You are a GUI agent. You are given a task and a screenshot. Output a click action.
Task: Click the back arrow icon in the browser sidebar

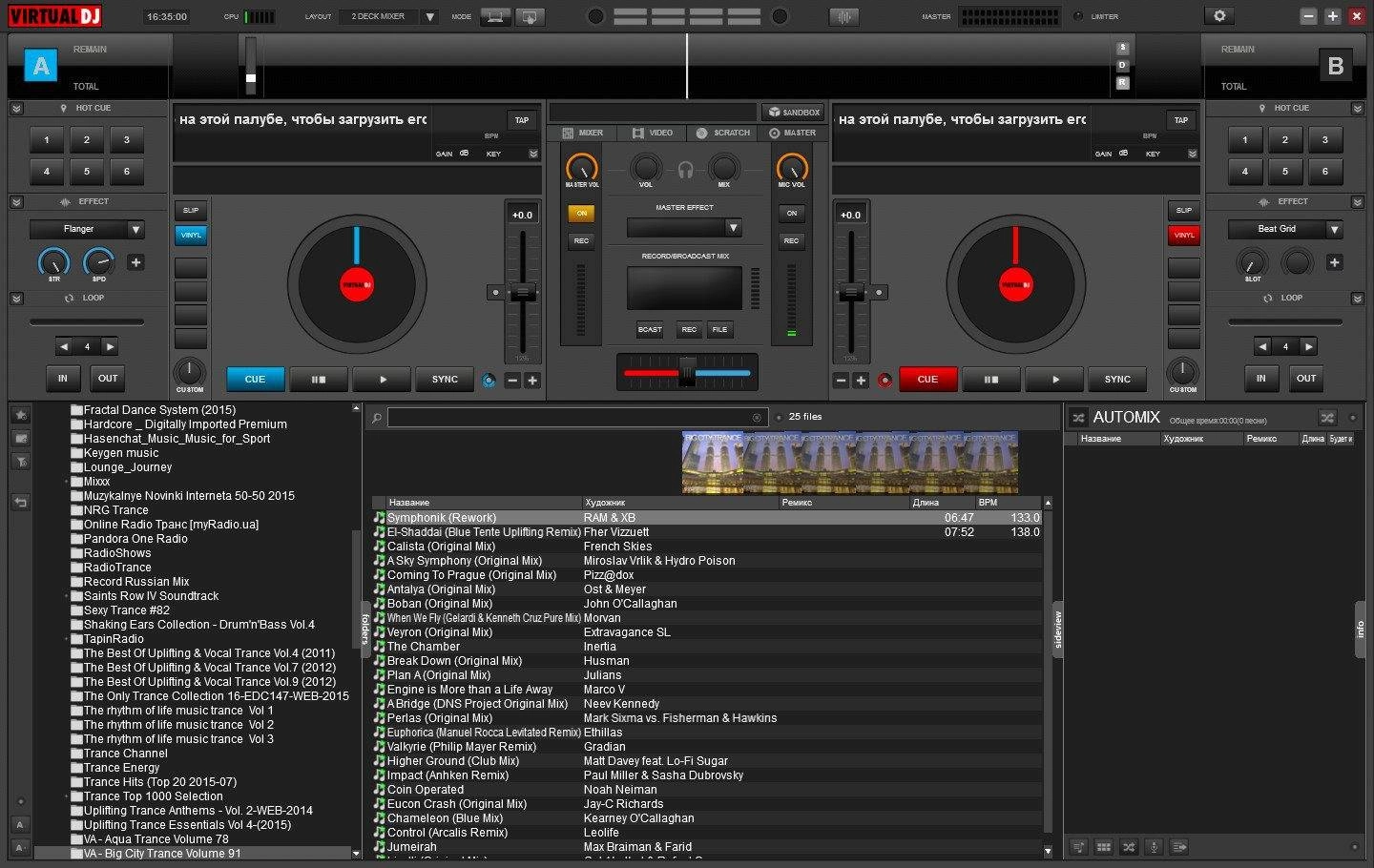tap(20, 502)
